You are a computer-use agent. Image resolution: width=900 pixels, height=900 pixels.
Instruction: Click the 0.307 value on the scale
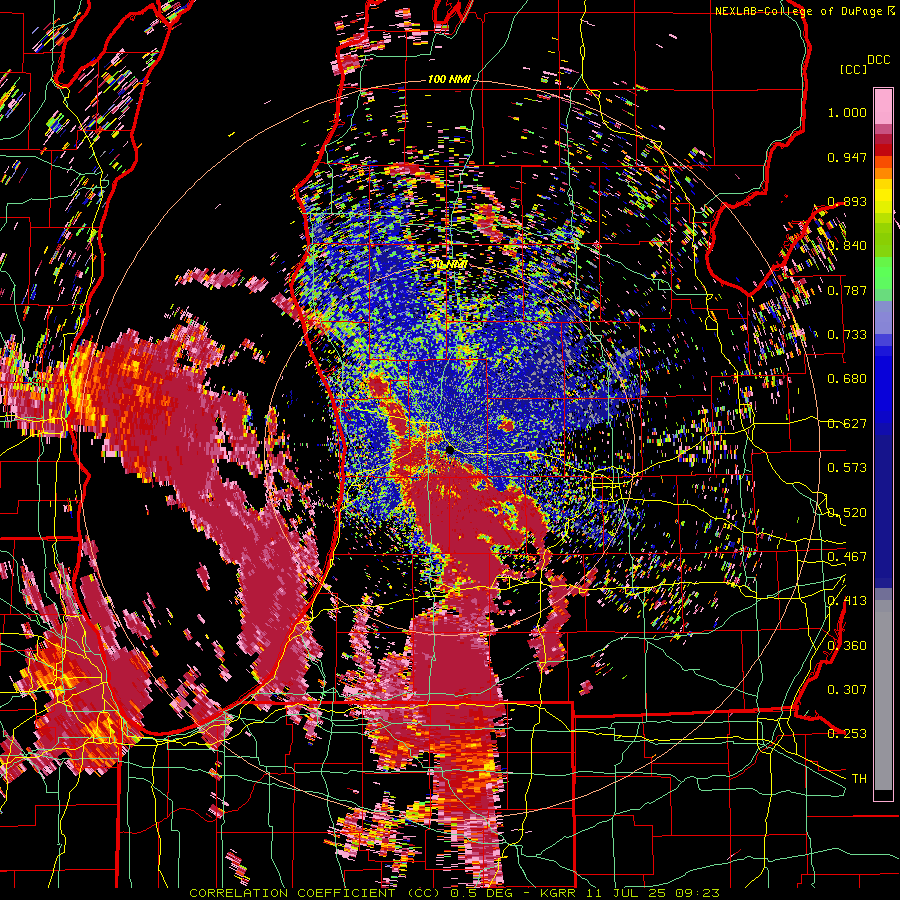[x=847, y=690]
